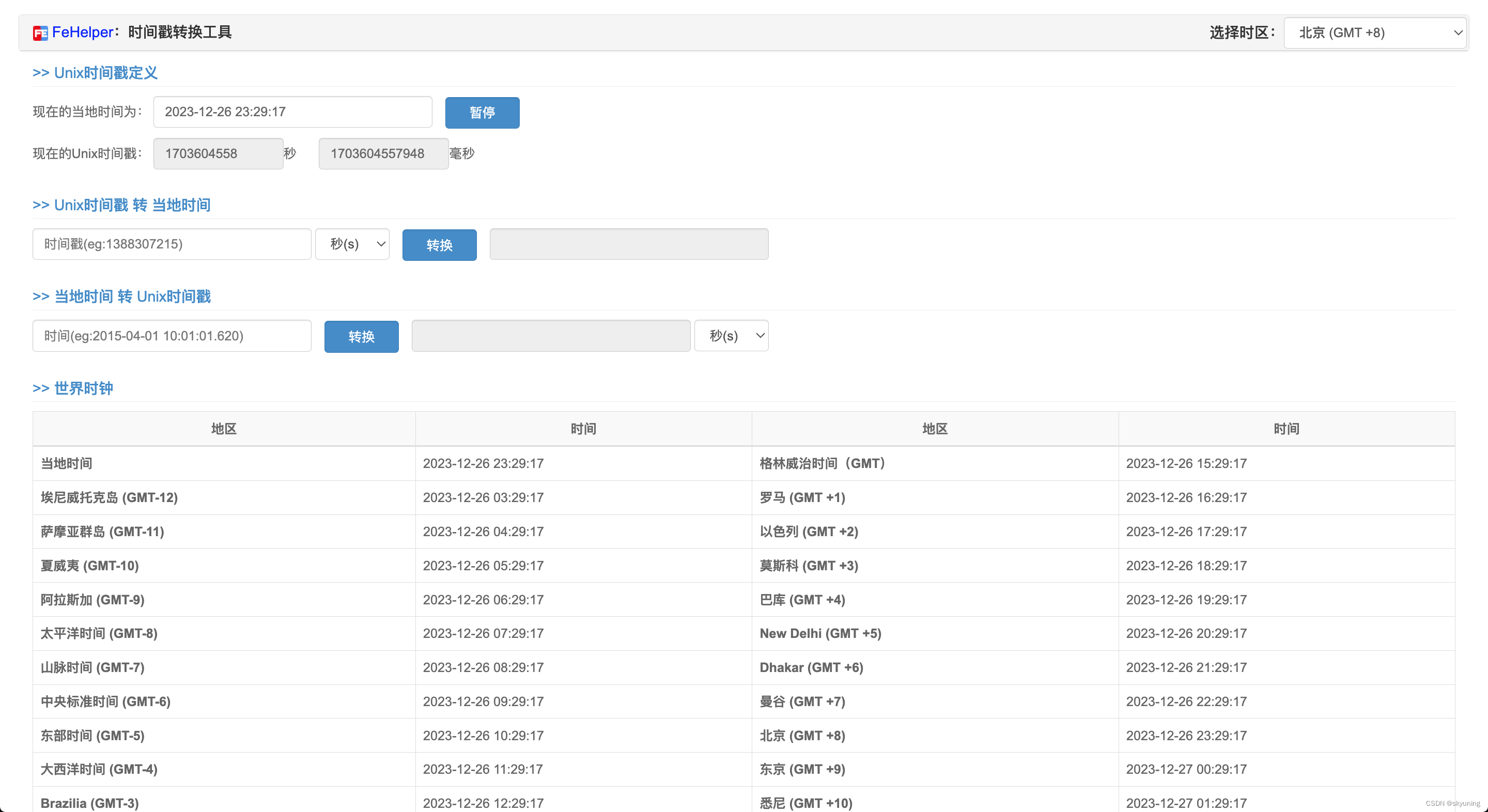
Task: Click 夏威夷 (GMT-10) row label
Action: point(89,566)
